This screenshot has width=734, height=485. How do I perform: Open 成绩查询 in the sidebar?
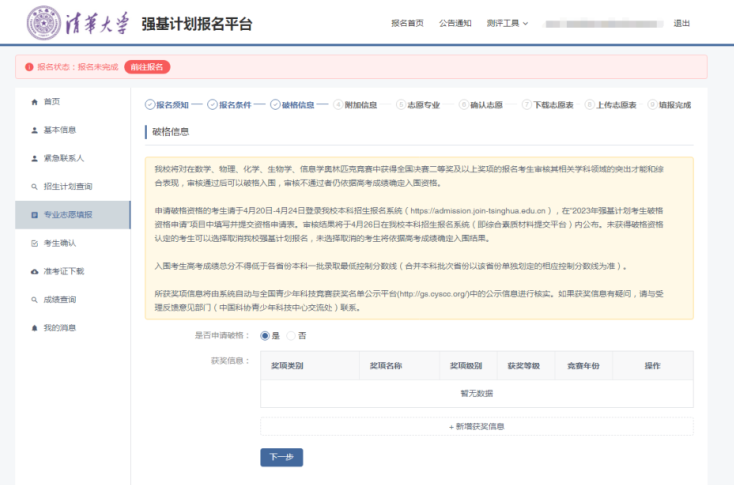coord(73,300)
